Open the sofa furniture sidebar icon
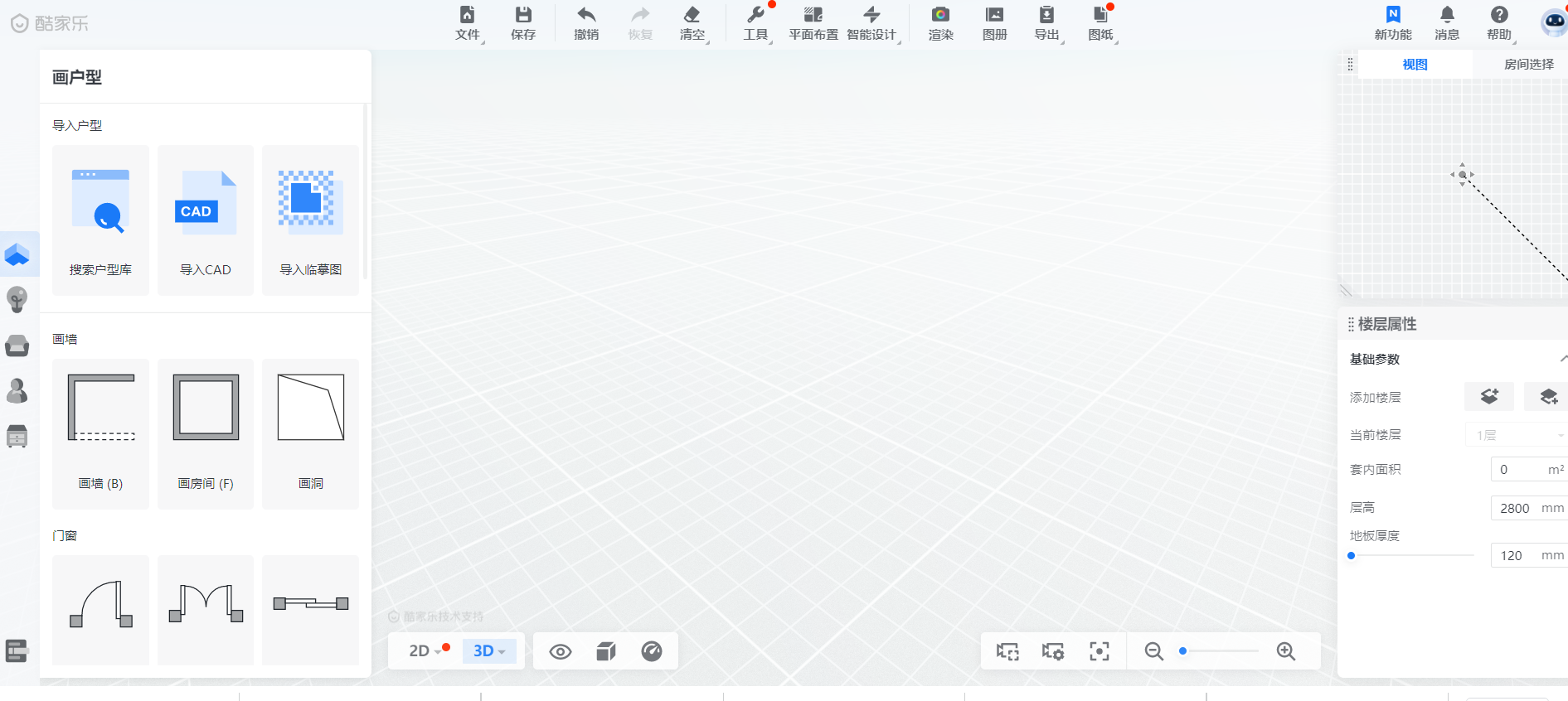Viewport: 1568px width, 701px height. (17, 346)
